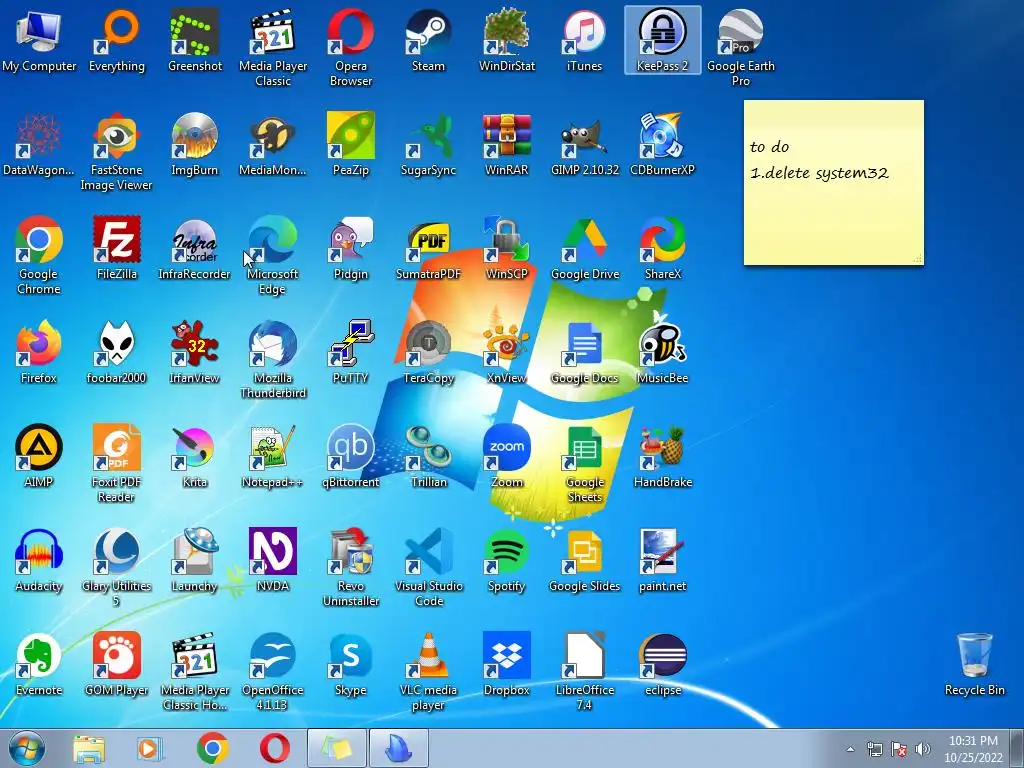Click the HandBrake desktop icon

[x=662, y=456]
